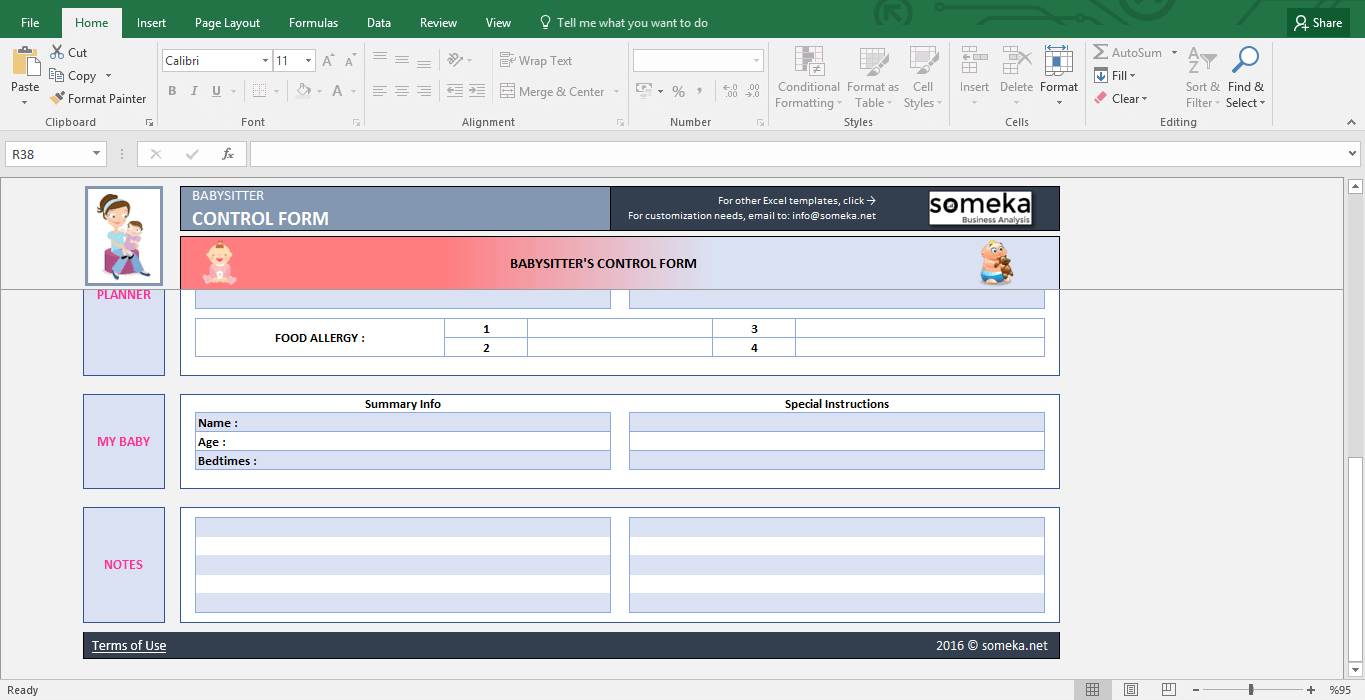Toggle Align Right for cell text
The image size is (1365, 700).
coord(424,91)
